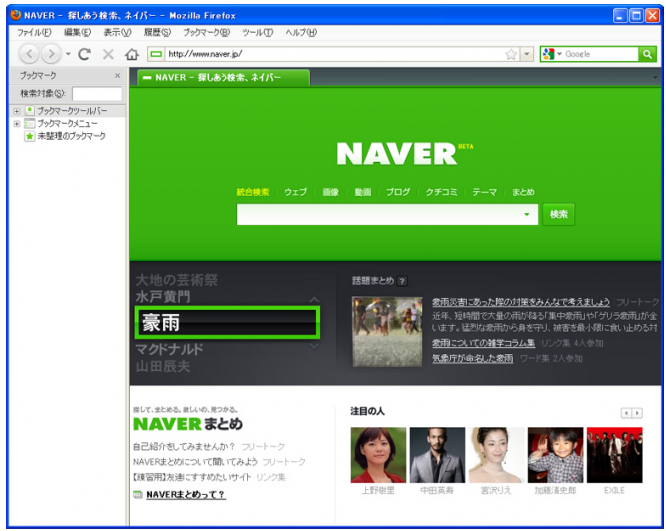Click the 山田辰夫 trending keyword

click(163, 366)
